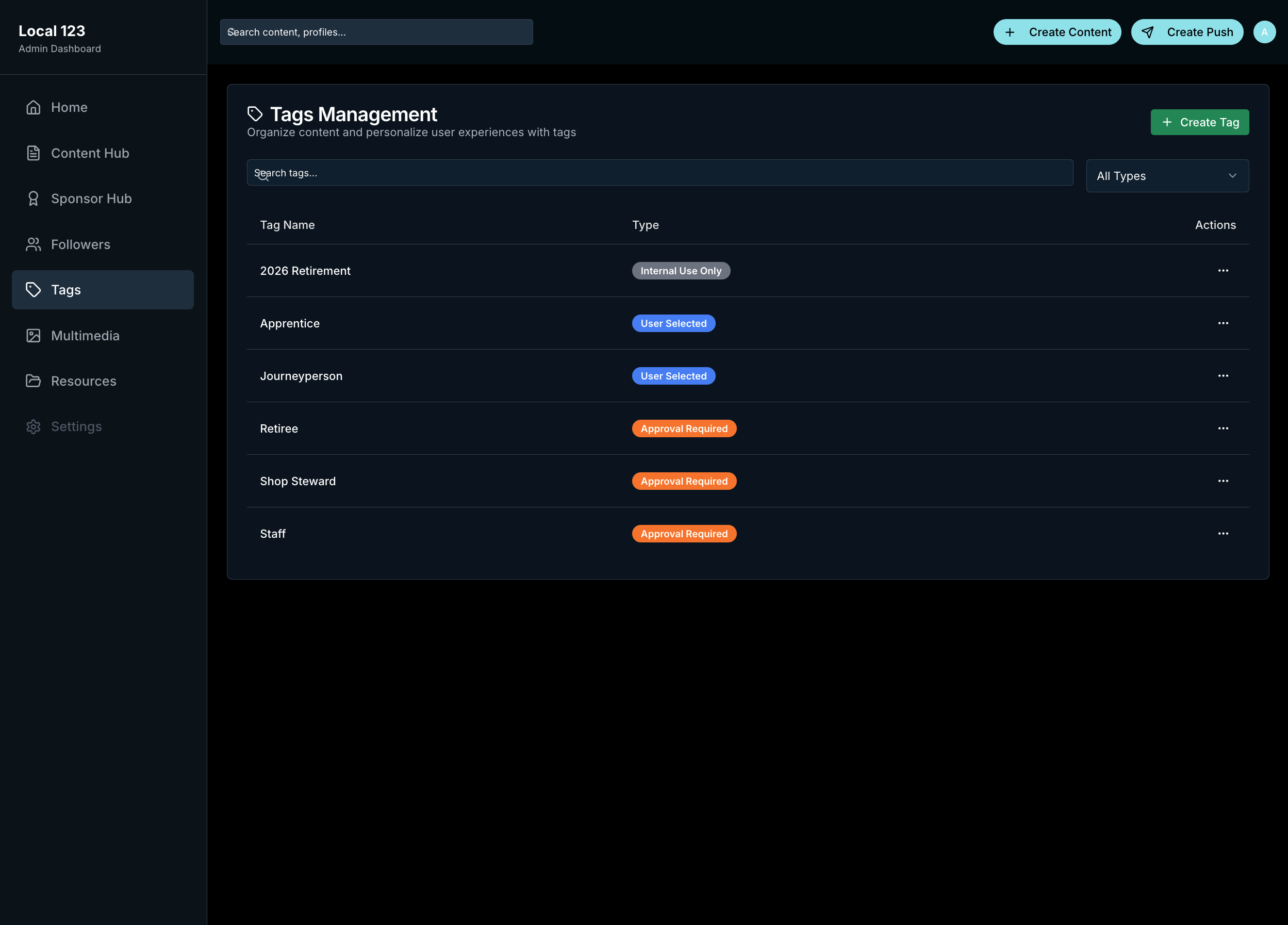Navigate to Sponsor Hub

pyautogui.click(x=103, y=199)
